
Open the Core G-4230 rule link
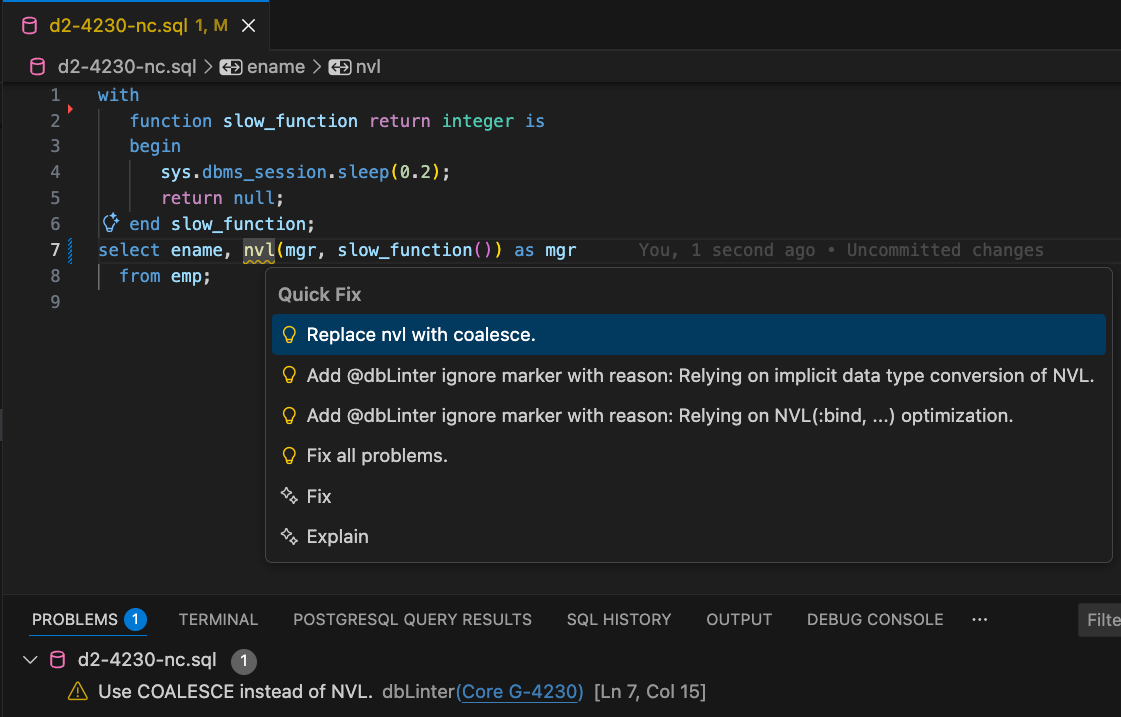click(520, 691)
